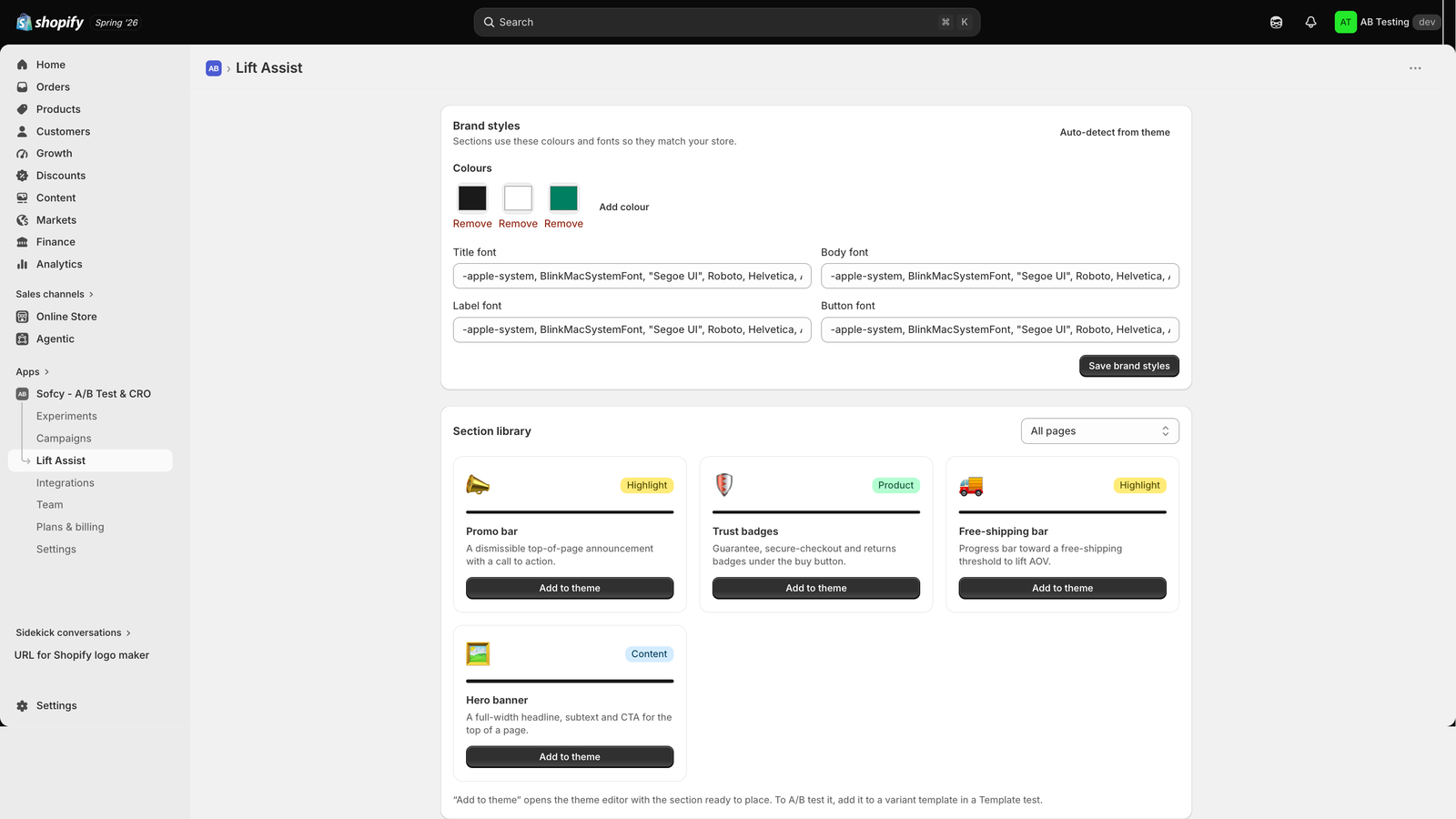Image resolution: width=1456 pixels, height=819 pixels.
Task: Open Campaigns in Sofcy menu
Action: pos(64,439)
